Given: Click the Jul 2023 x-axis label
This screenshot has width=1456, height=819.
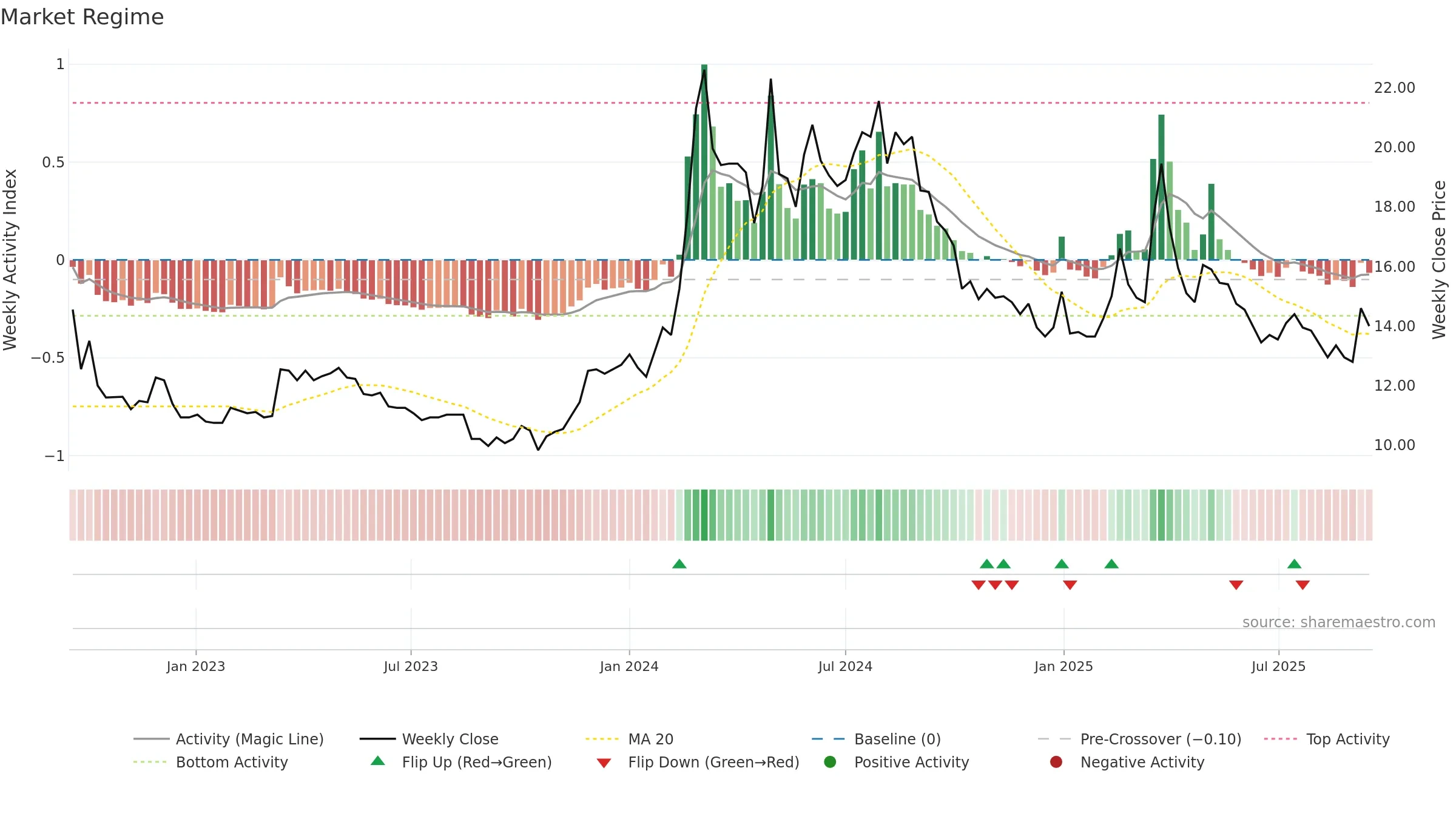Looking at the screenshot, I should coord(411,667).
